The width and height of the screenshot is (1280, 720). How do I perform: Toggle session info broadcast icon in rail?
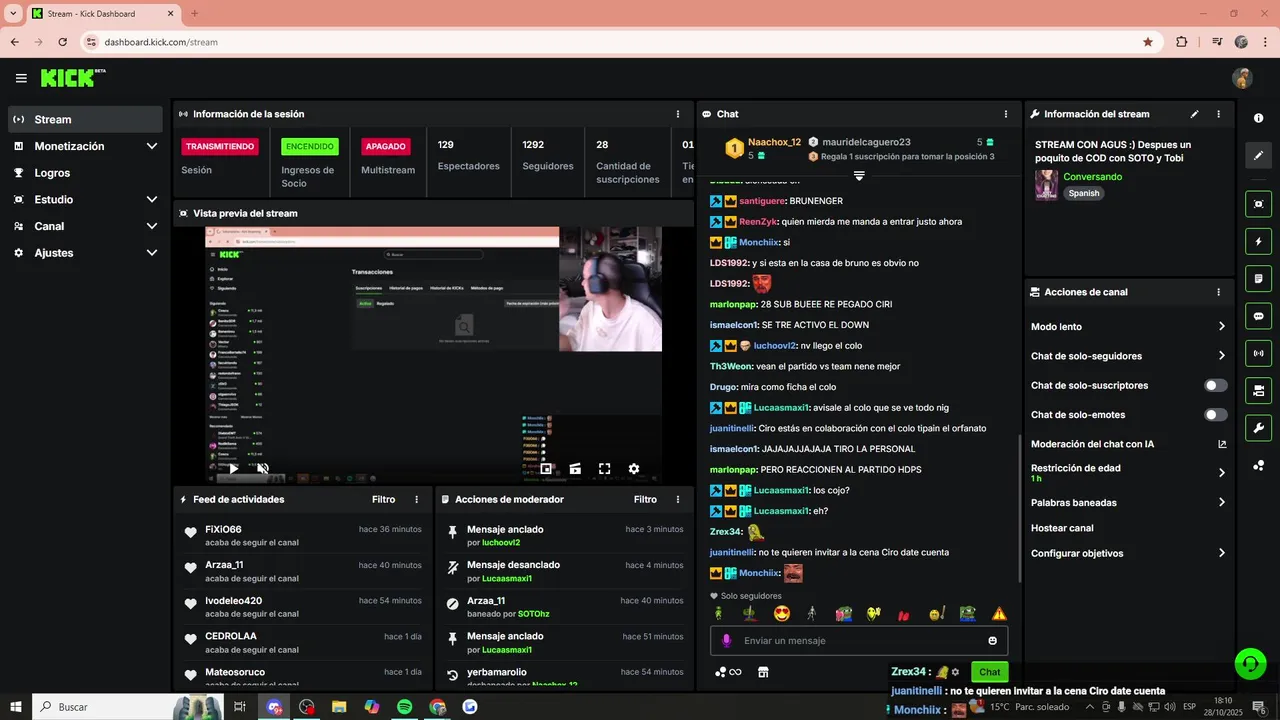[x=1258, y=353]
